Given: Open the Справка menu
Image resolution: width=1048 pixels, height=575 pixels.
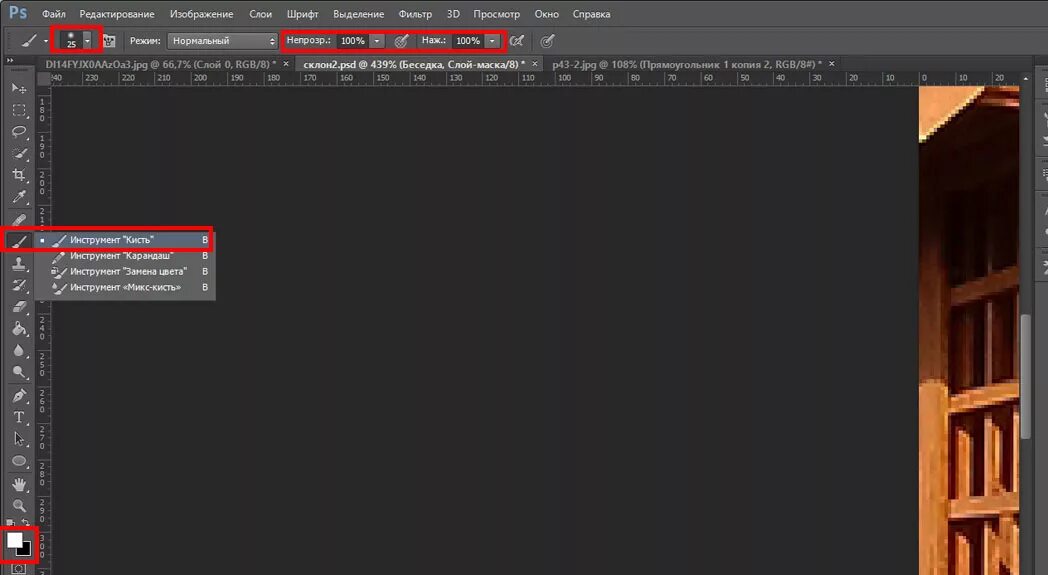Looking at the screenshot, I should tap(591, 14).
